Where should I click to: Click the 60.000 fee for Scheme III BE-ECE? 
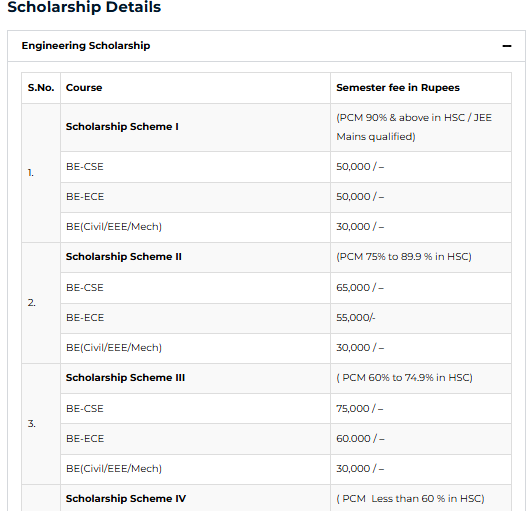(360, 439)
